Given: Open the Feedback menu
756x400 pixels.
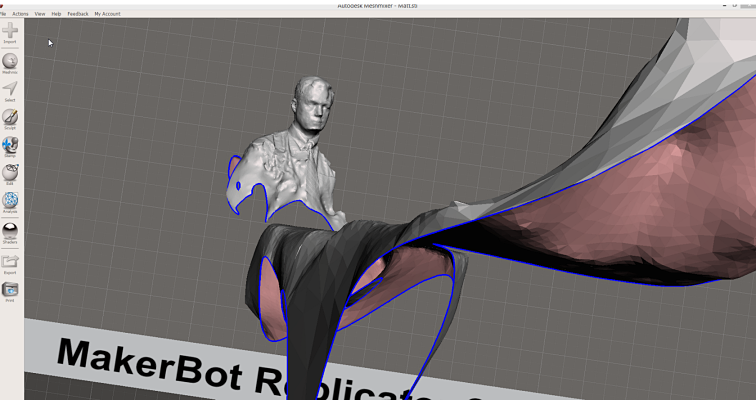Looking at the screenshot, I should pos(78,14).
